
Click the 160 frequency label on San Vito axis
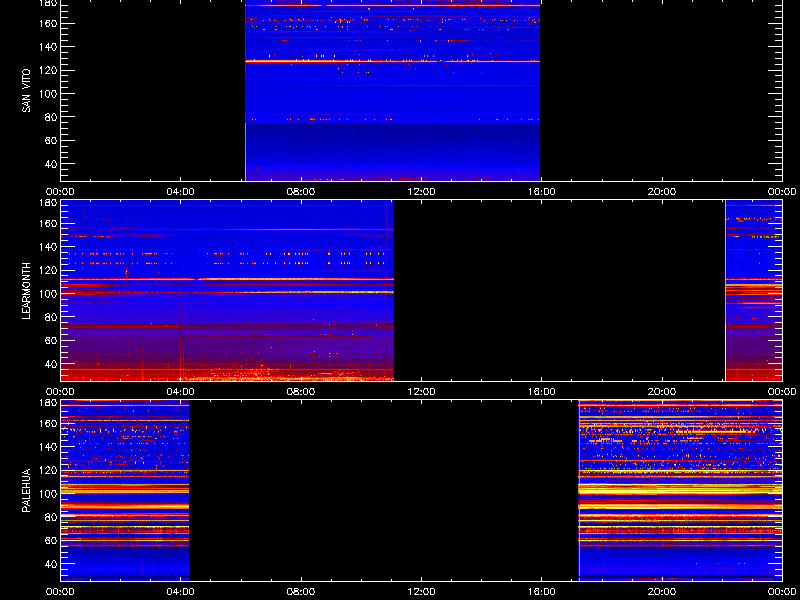pyautogui.click(x=47, y=23)
